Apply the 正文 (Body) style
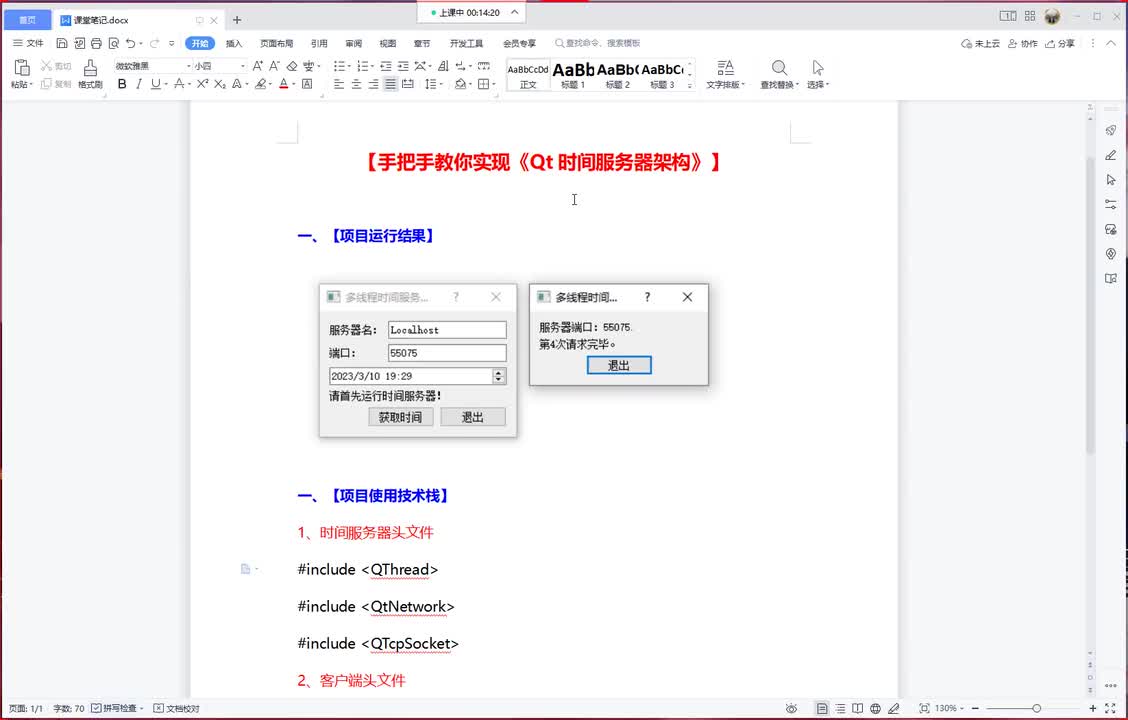The image size is (1128, 720). [x=528, y=75]
